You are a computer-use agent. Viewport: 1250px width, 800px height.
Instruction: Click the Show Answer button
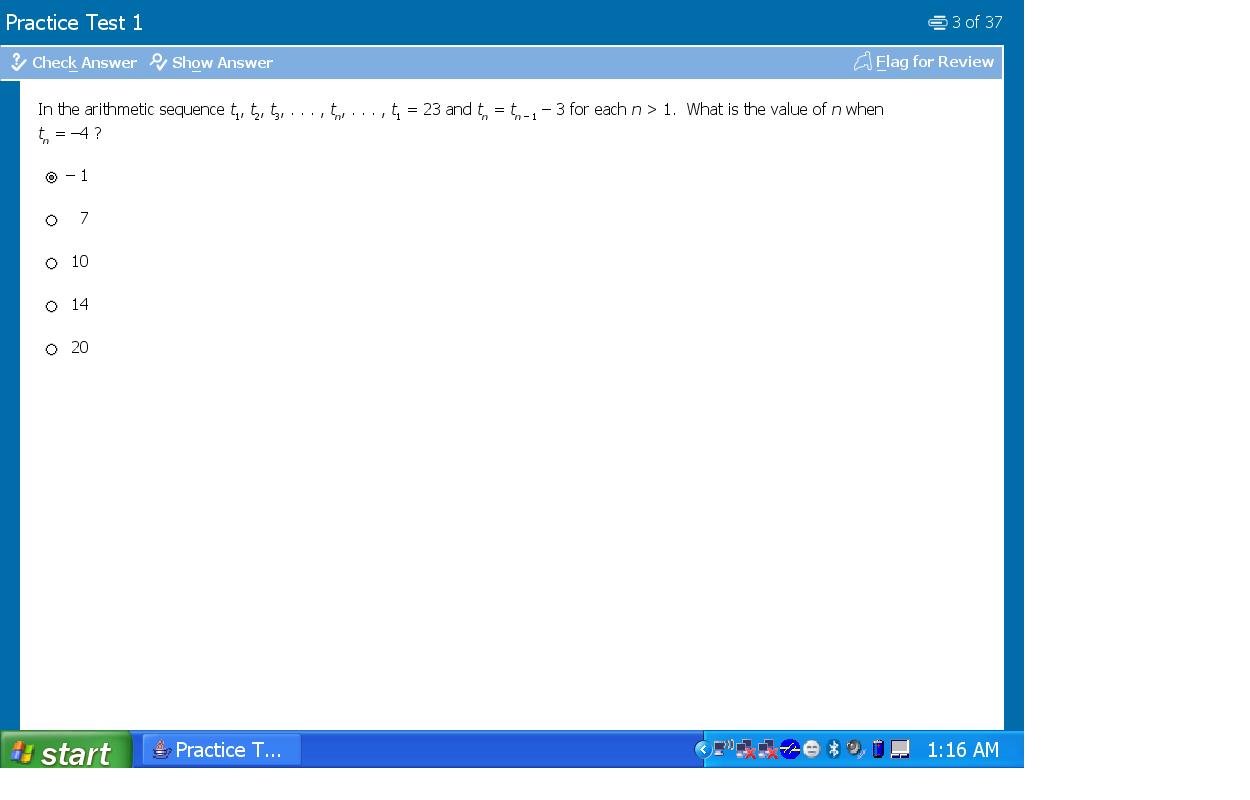(211, 62)
